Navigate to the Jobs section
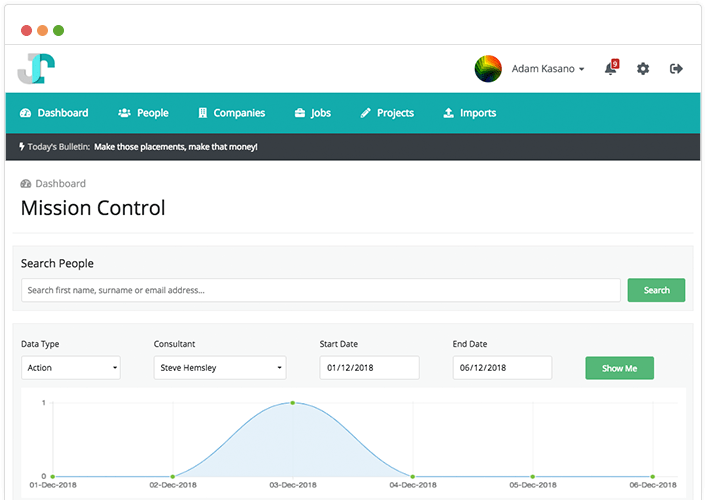The image size is (707, 500). tap(312, 113)
